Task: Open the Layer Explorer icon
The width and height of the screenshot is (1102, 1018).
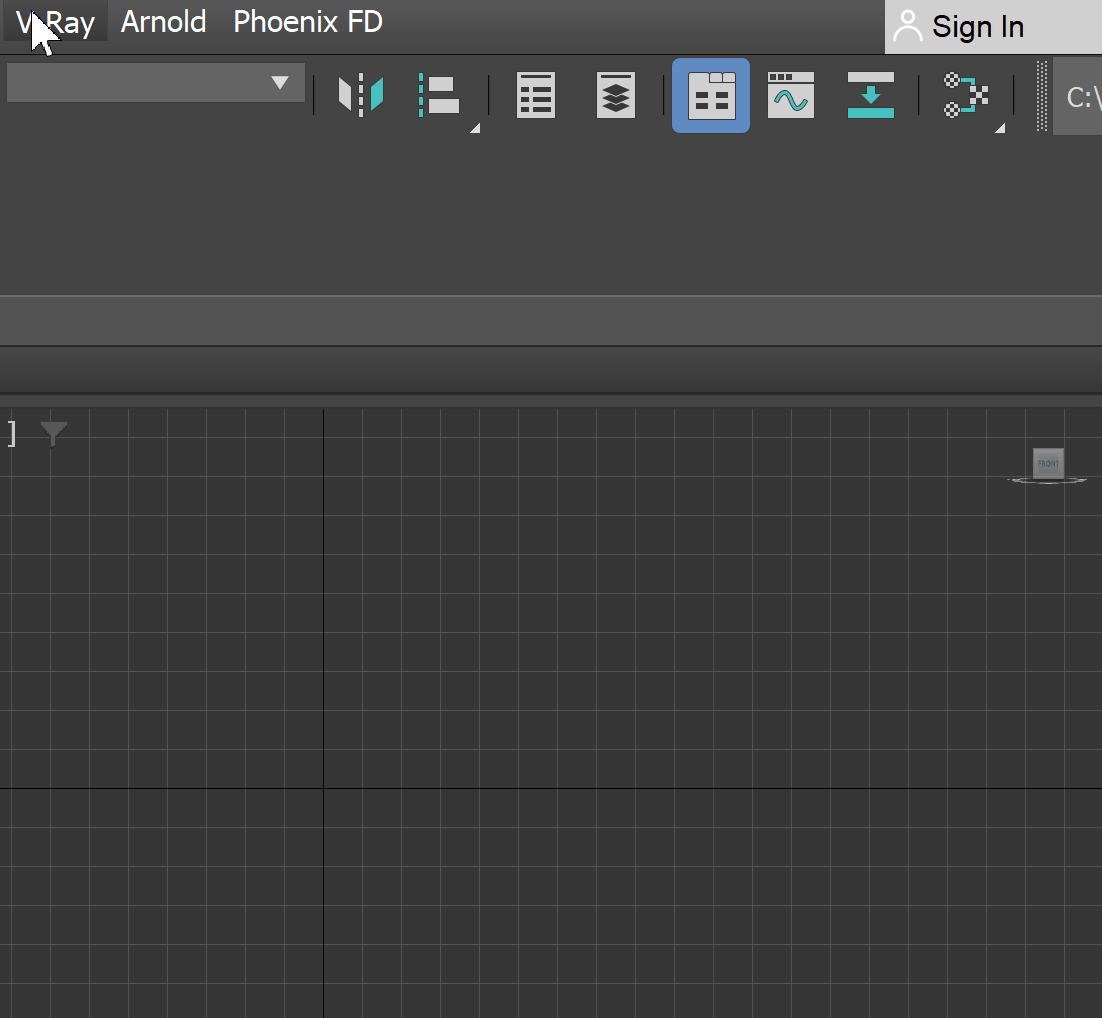Action: 616,95
